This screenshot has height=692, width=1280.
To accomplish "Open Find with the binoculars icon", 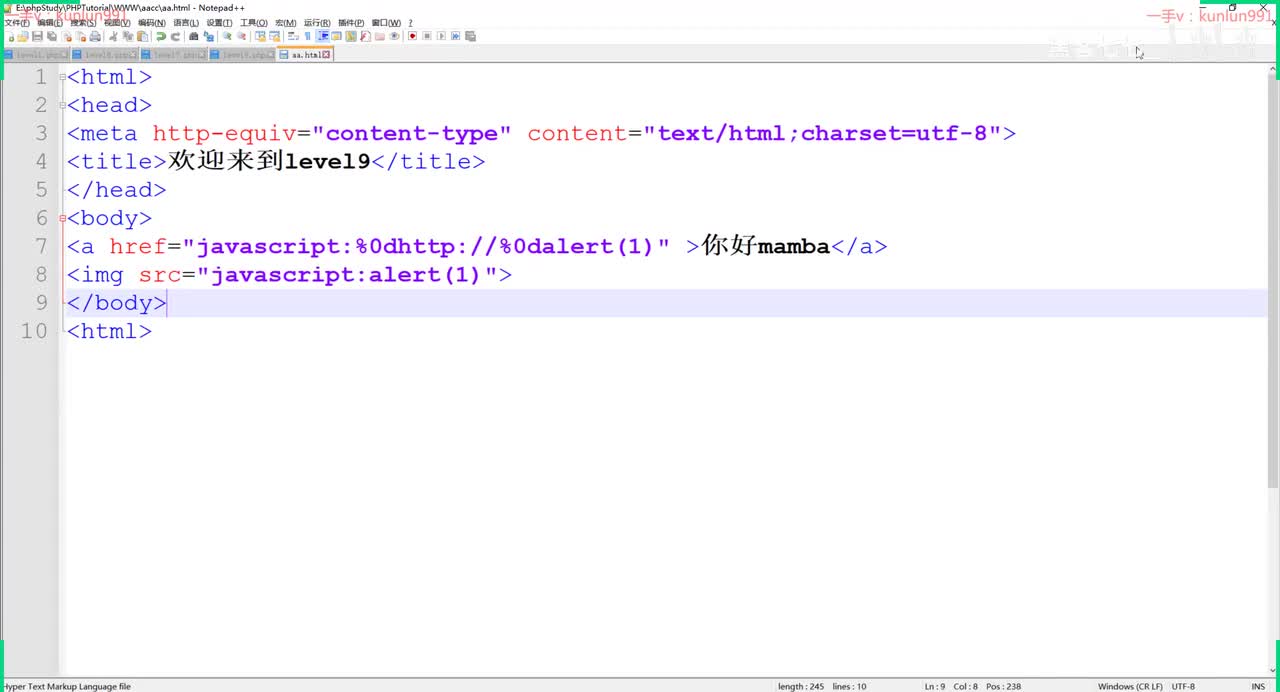I will tap(193, 36).
